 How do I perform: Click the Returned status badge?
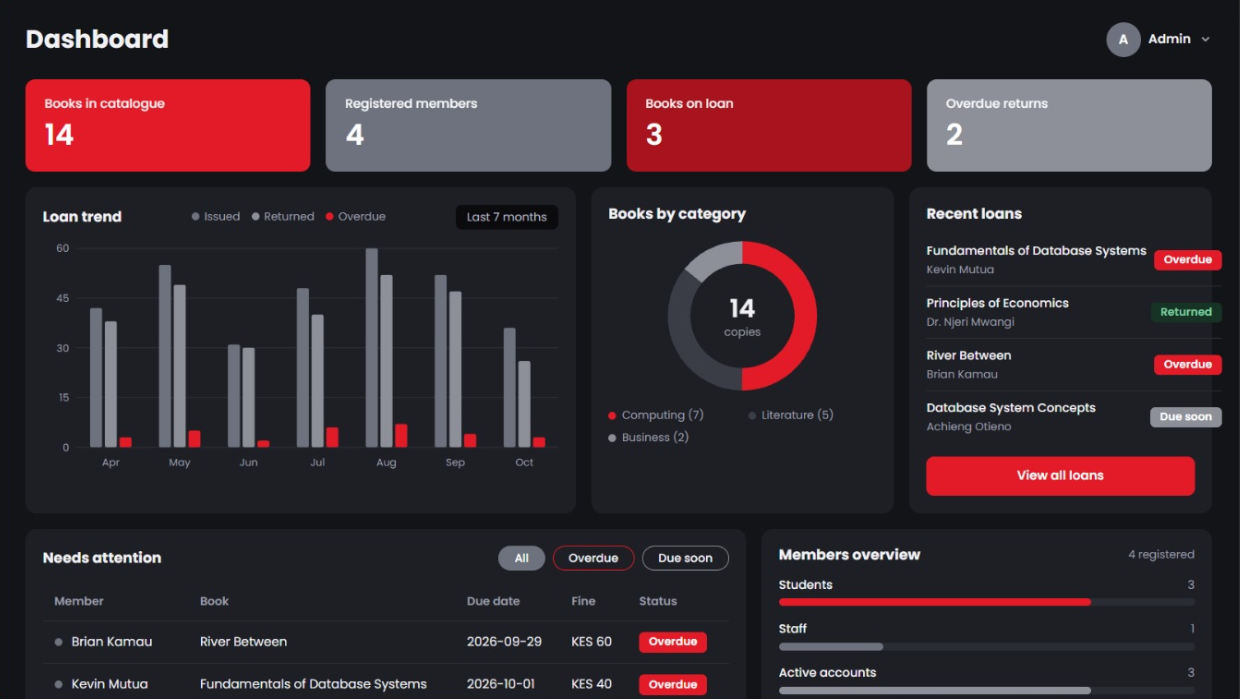tap(1186, 312)
